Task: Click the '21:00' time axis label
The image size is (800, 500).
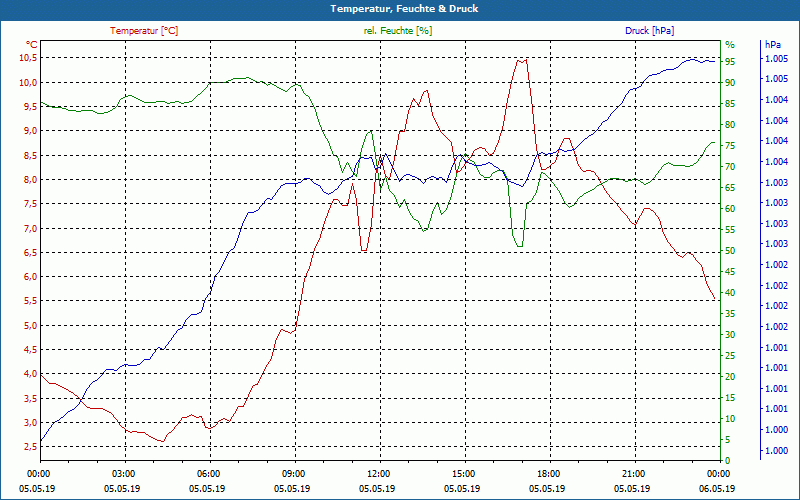Action: (634, 474)
